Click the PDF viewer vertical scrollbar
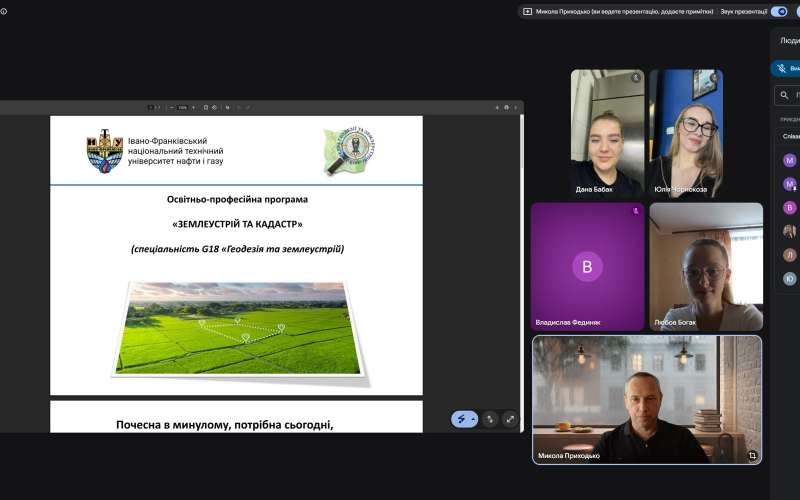 [x=521, y=273]
